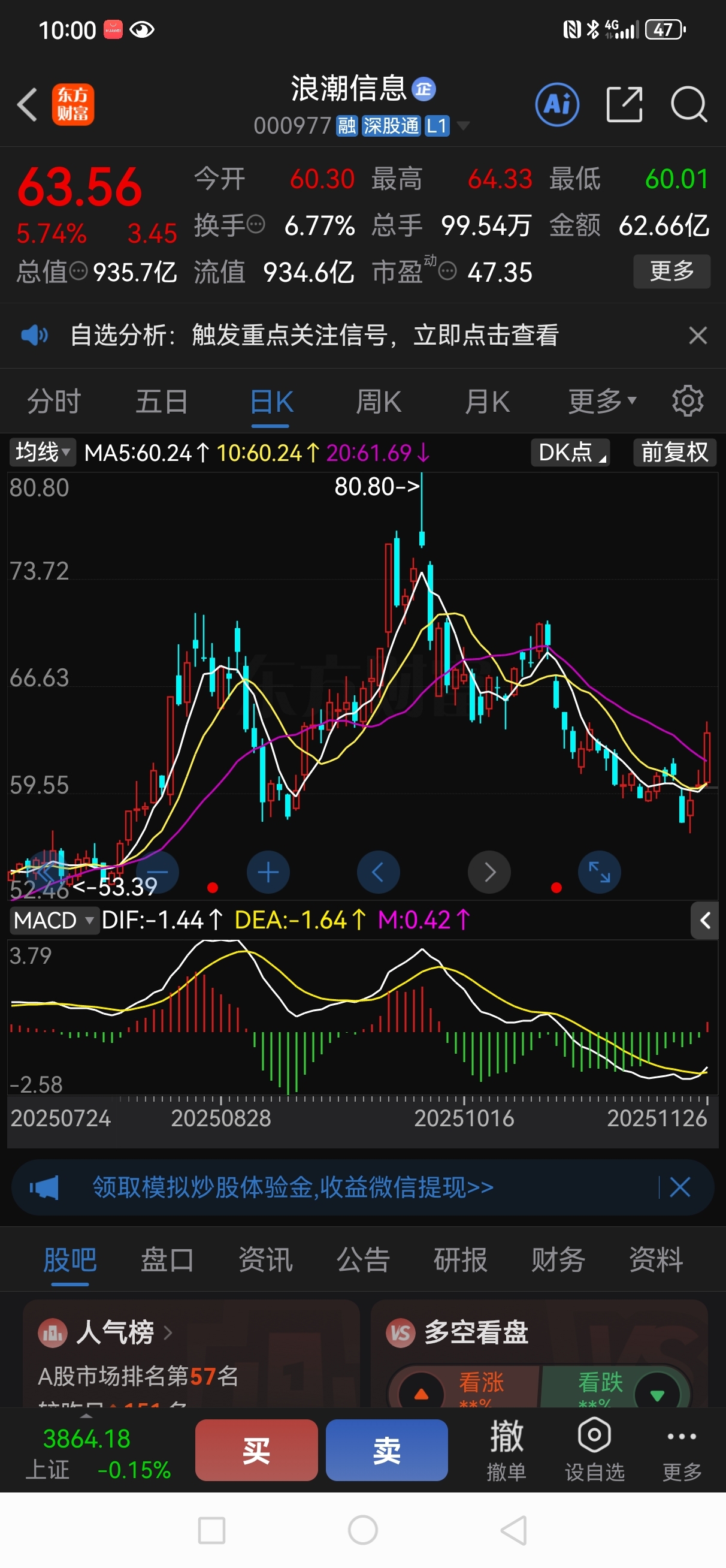Zoom in chart with plus button
726x1568 pixels.
click(x=268, y=872)
